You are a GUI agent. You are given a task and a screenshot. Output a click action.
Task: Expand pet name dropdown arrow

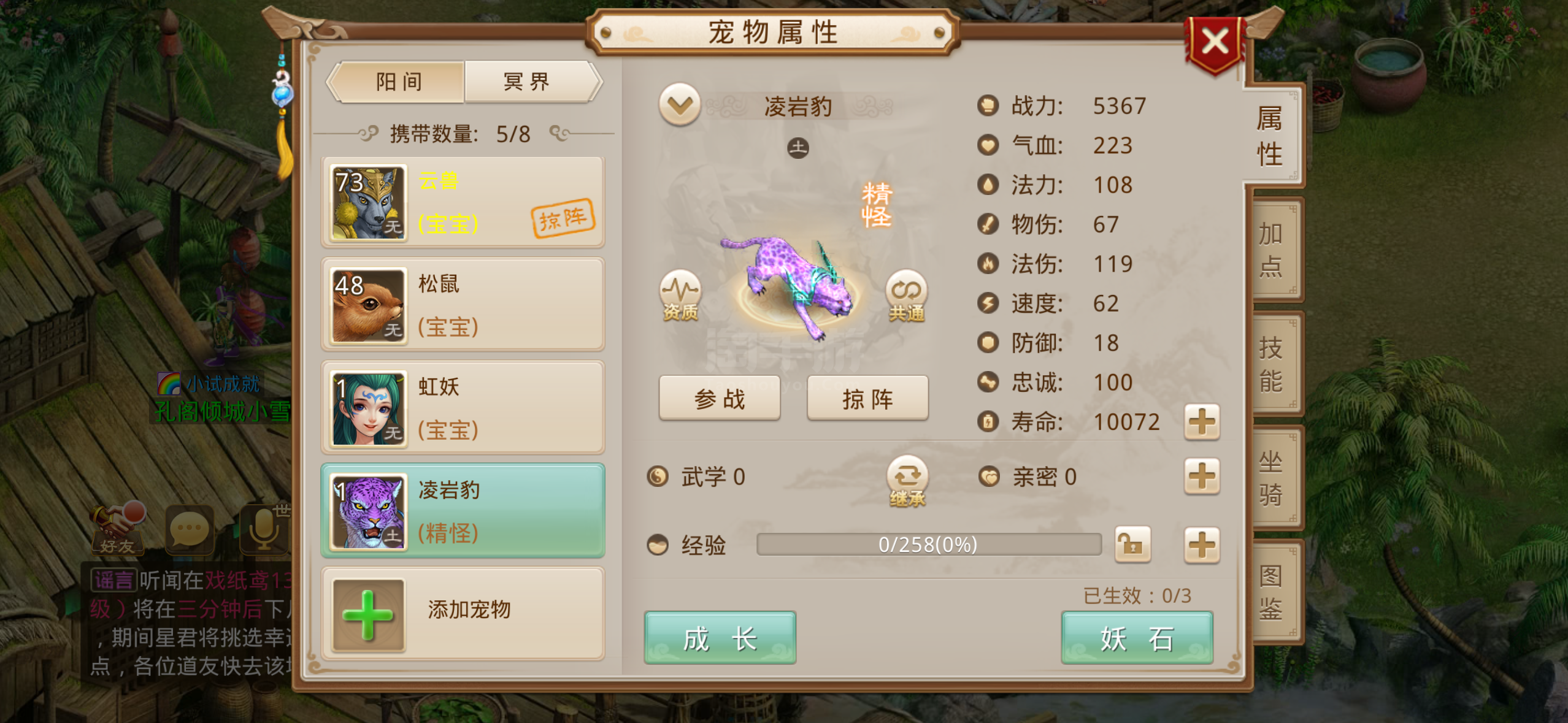click(x=680, y=105)
